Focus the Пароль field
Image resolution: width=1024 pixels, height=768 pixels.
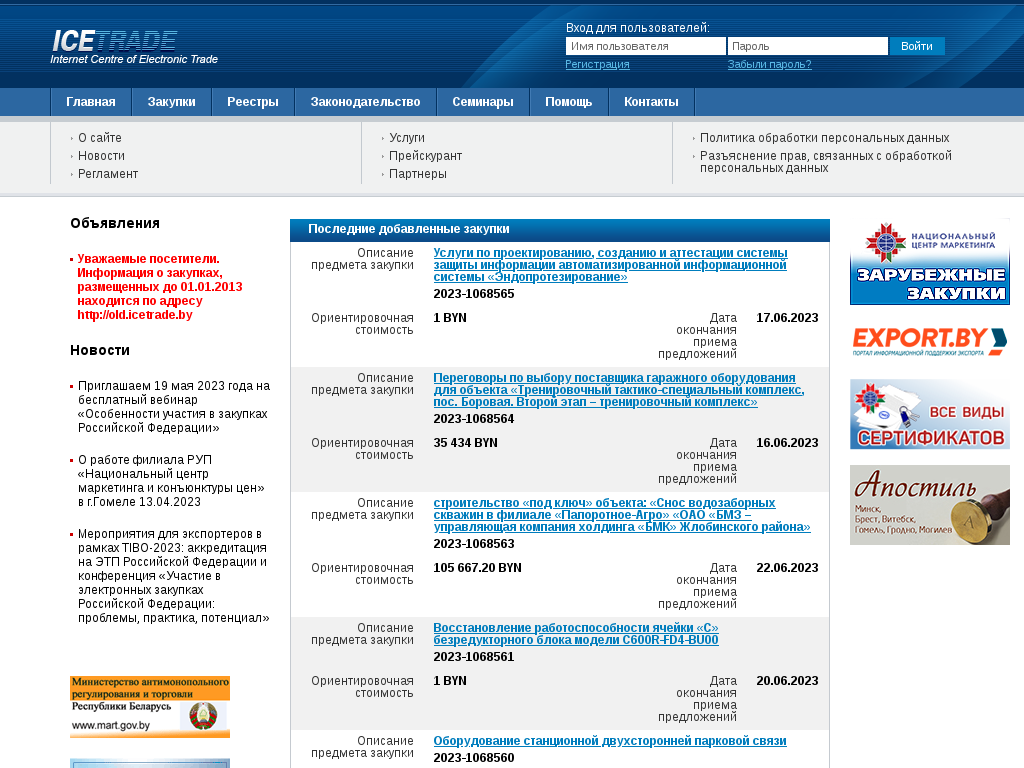pos(807,46)
